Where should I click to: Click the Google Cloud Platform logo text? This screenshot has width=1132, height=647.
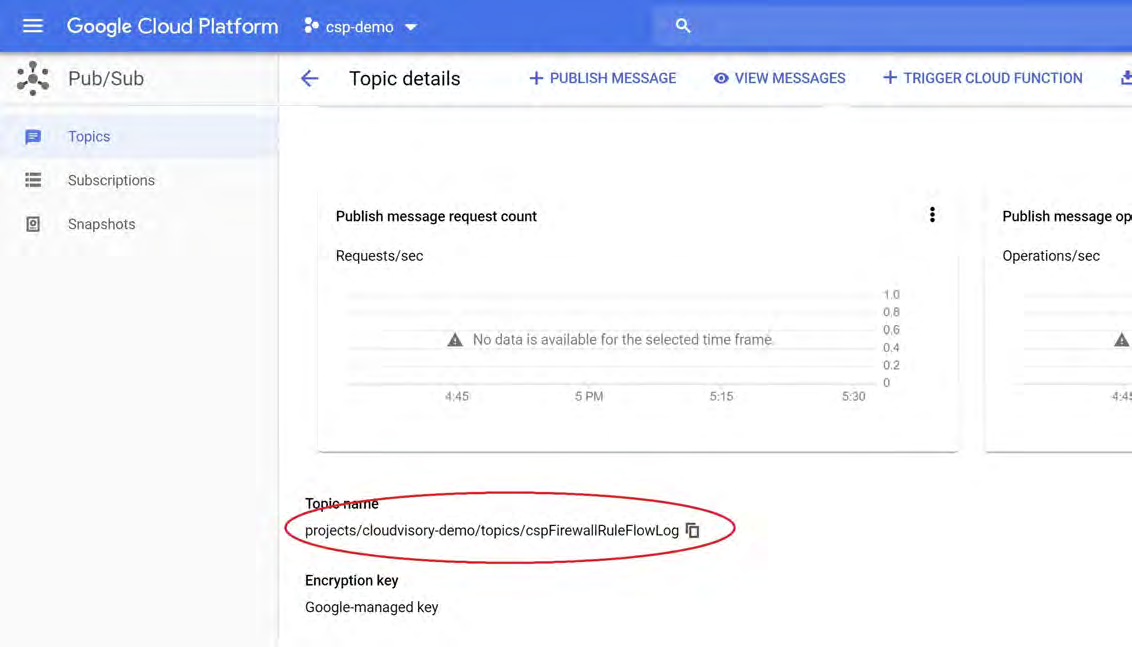click(x=173, y=26)
